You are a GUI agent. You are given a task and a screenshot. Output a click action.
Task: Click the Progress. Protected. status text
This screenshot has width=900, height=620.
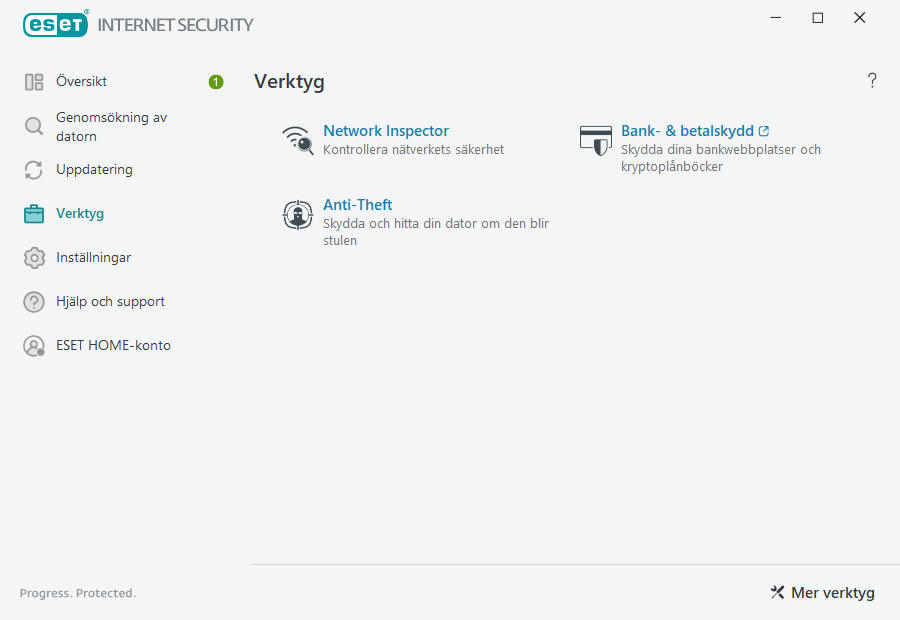[x=77, y=593]
